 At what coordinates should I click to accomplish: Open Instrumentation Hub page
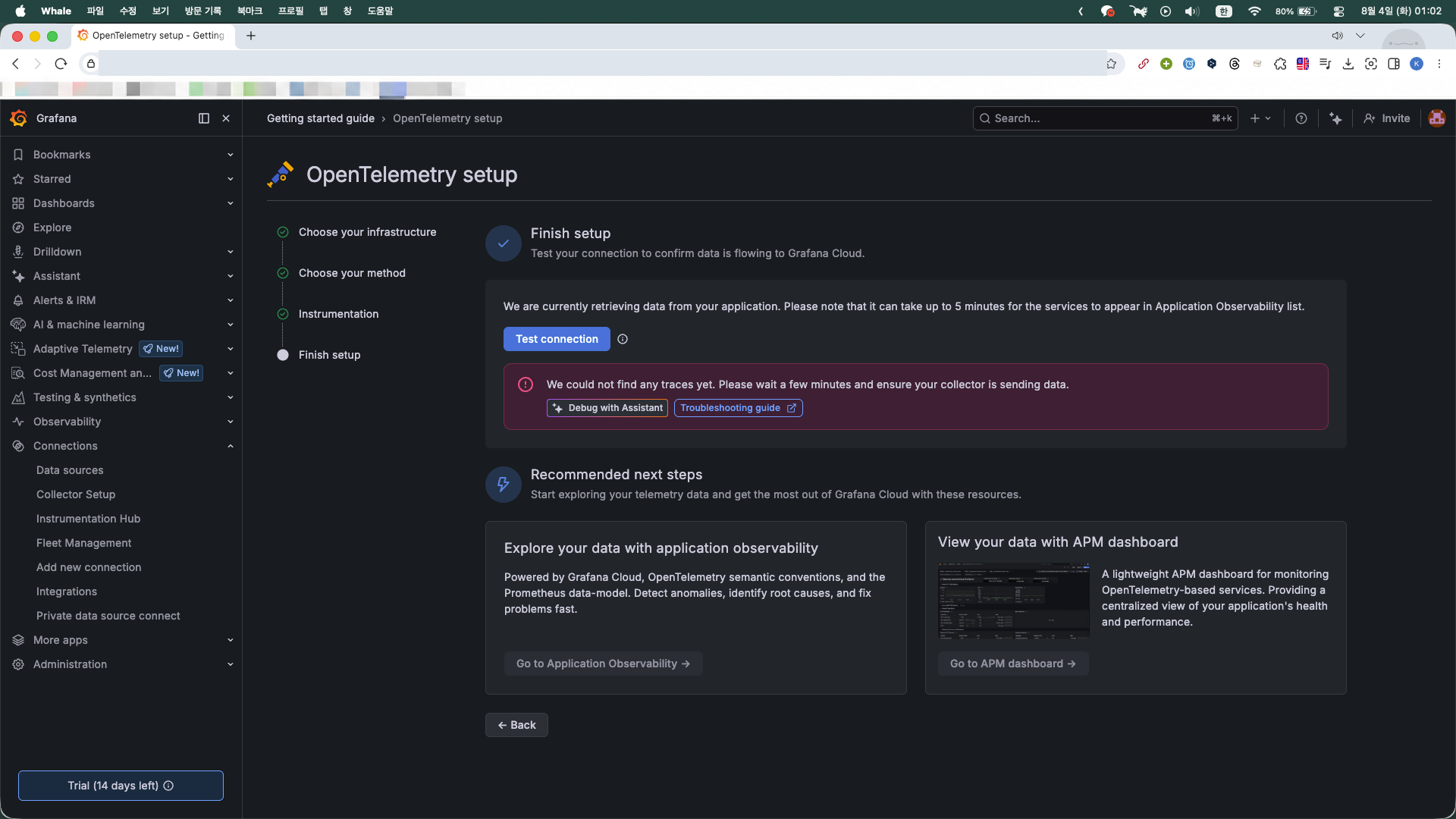[88, 519]
